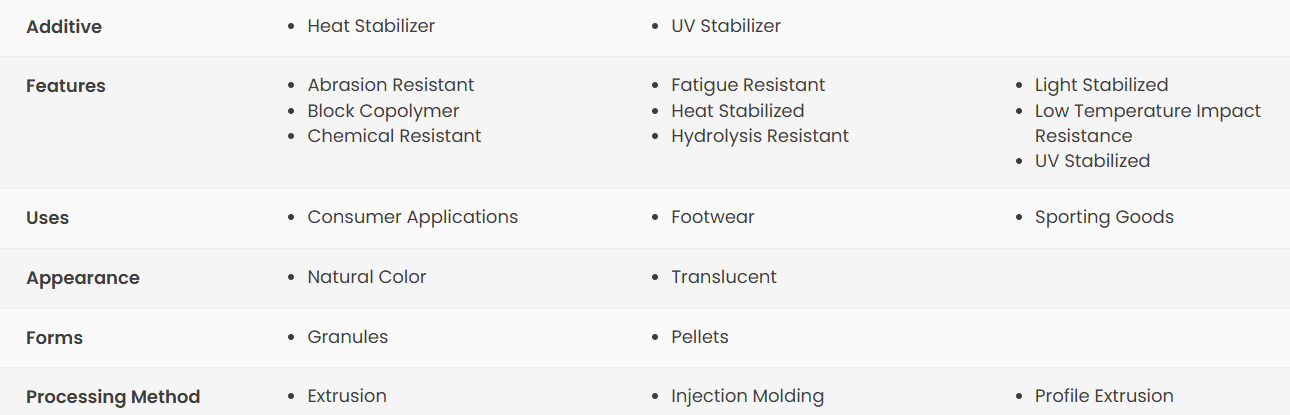Select Pellets in the Forms row

coord(700,337)
